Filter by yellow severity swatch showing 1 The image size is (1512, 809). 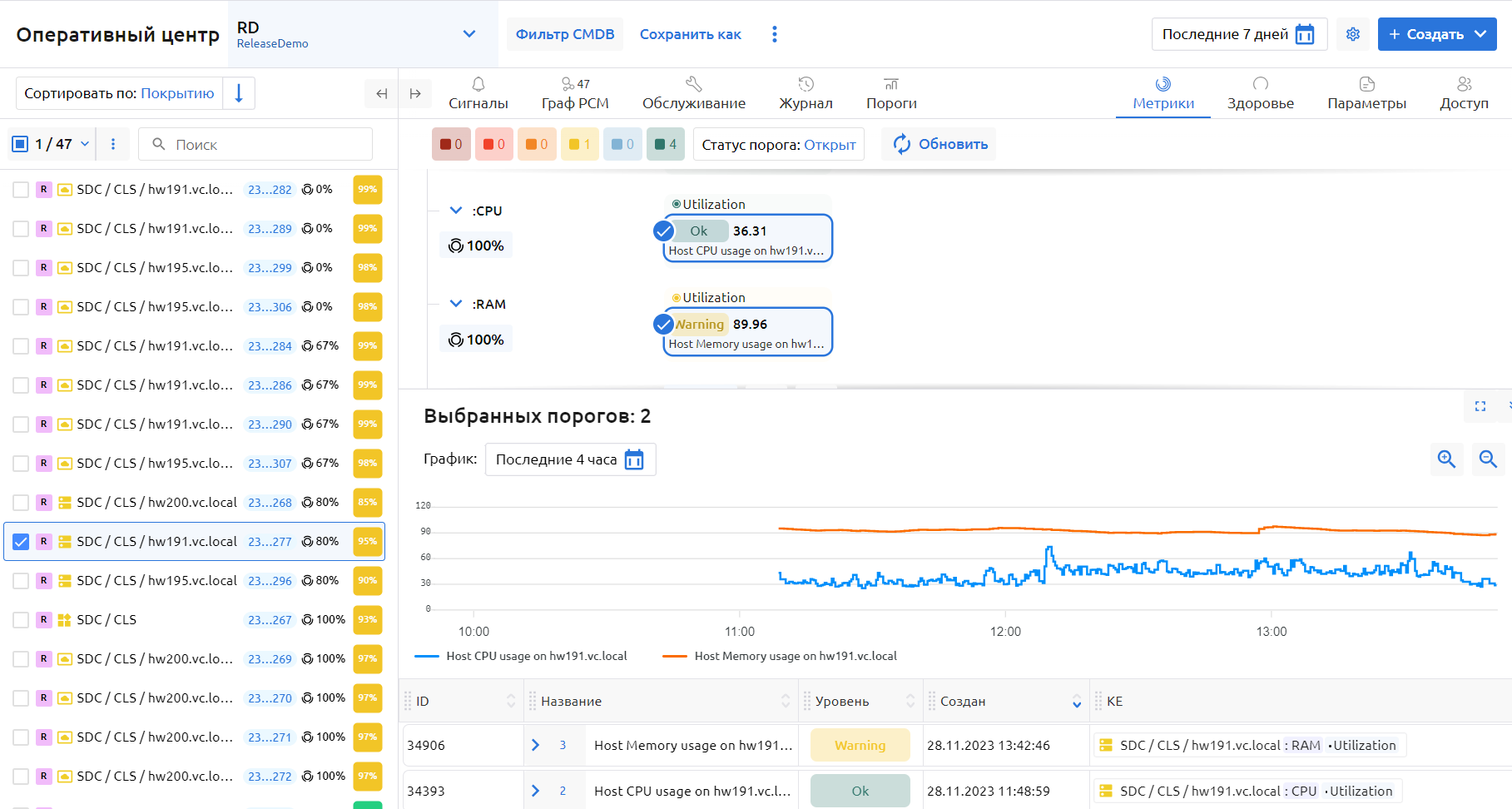[x=579, y=144]
